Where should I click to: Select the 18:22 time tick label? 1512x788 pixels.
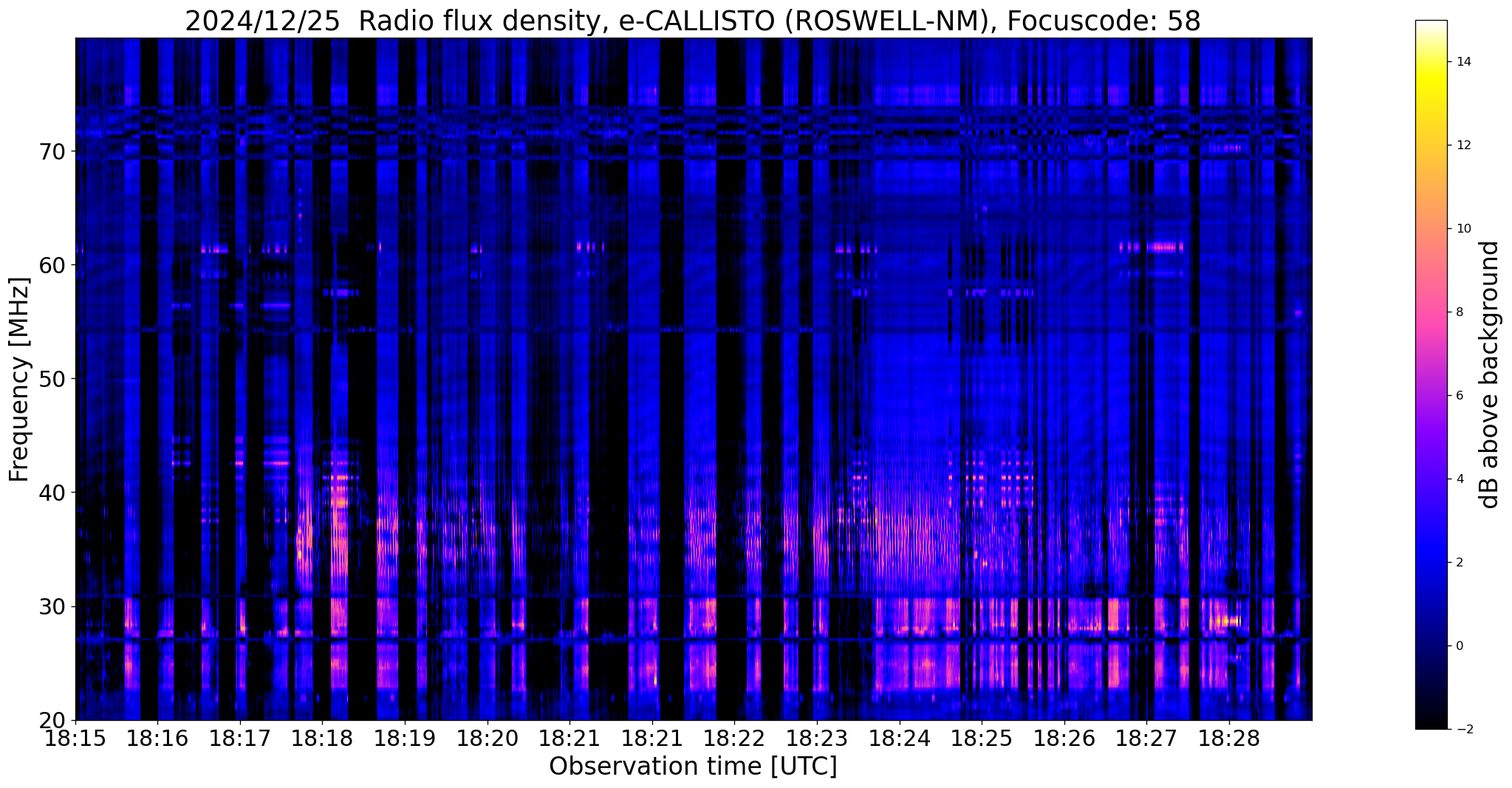(x=734, y=739)
